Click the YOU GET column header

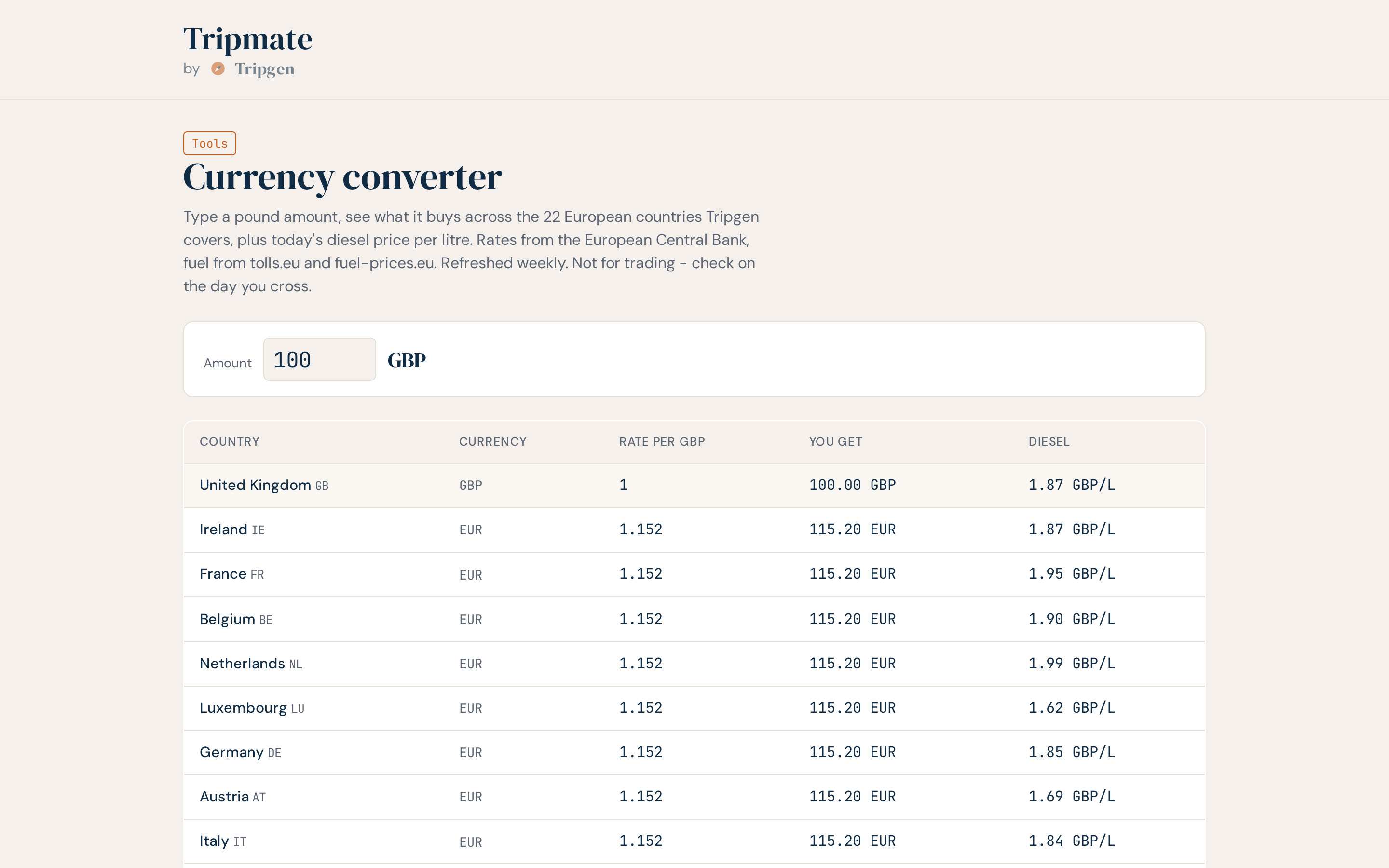point(836,441)
